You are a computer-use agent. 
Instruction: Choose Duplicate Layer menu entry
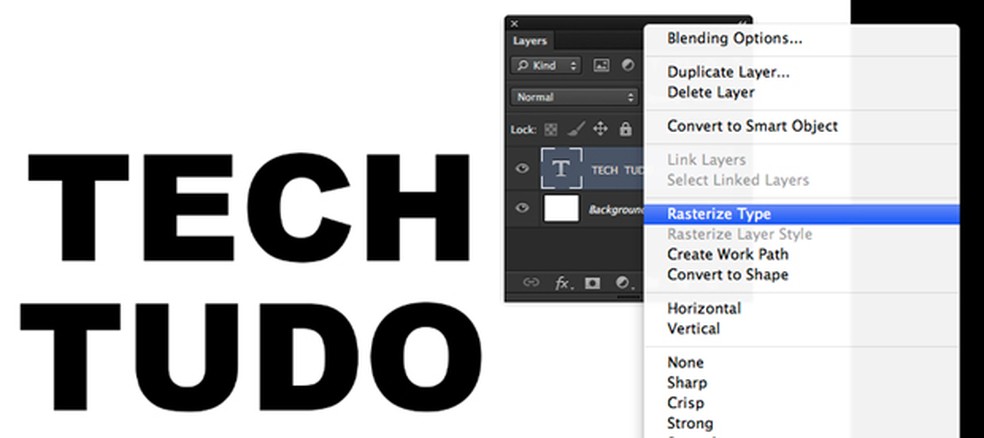(x=728, y=72)
